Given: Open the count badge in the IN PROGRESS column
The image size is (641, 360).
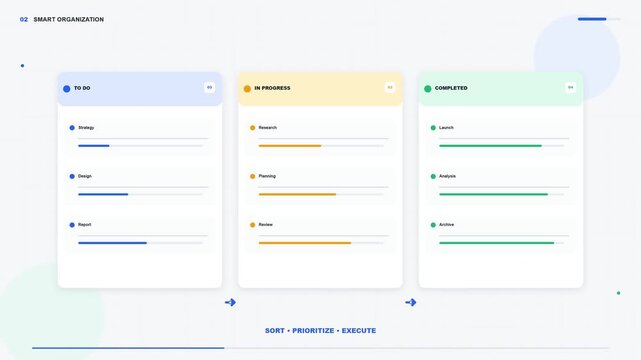Looking at the screenshot, I should (390, 87).
